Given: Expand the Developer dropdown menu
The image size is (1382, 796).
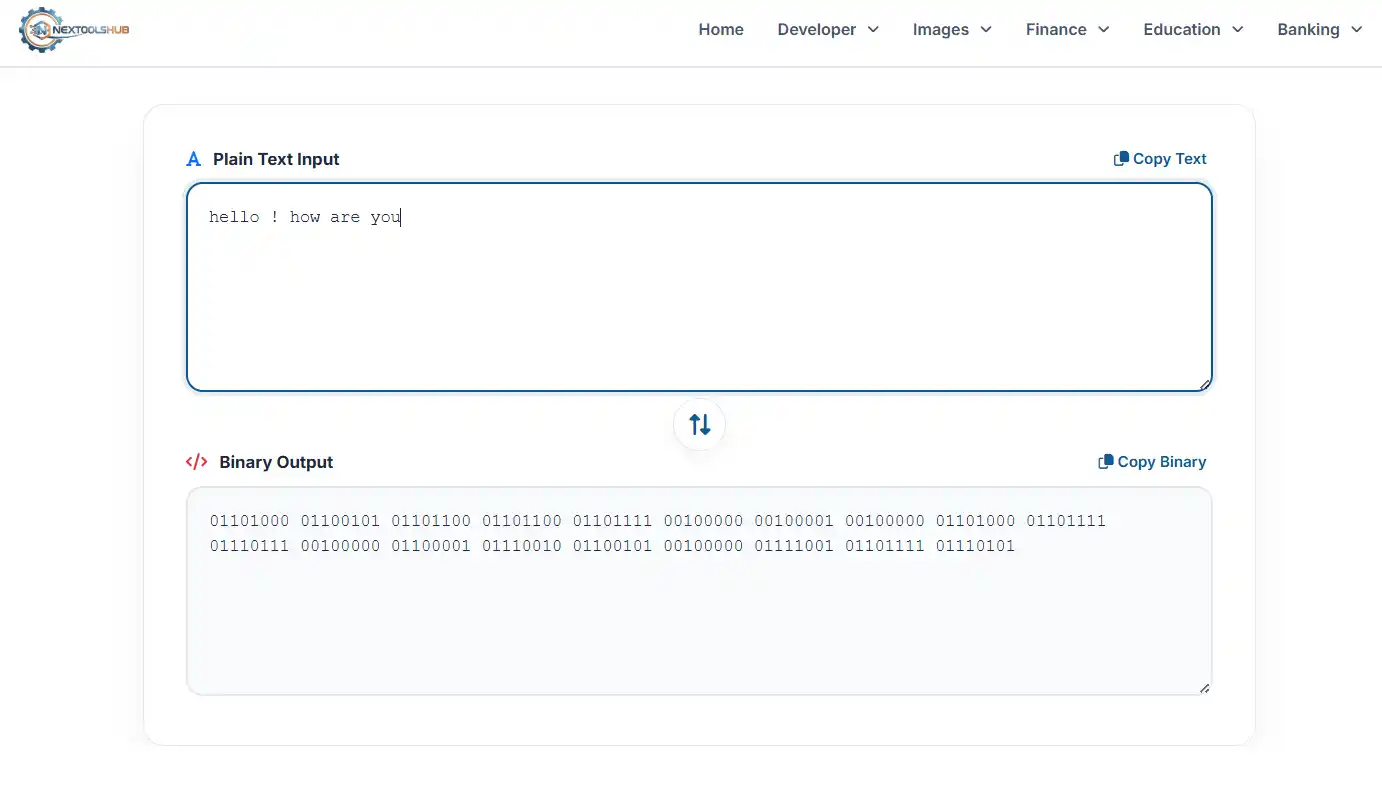Looking at the screenshot, I should click(828, 30).
